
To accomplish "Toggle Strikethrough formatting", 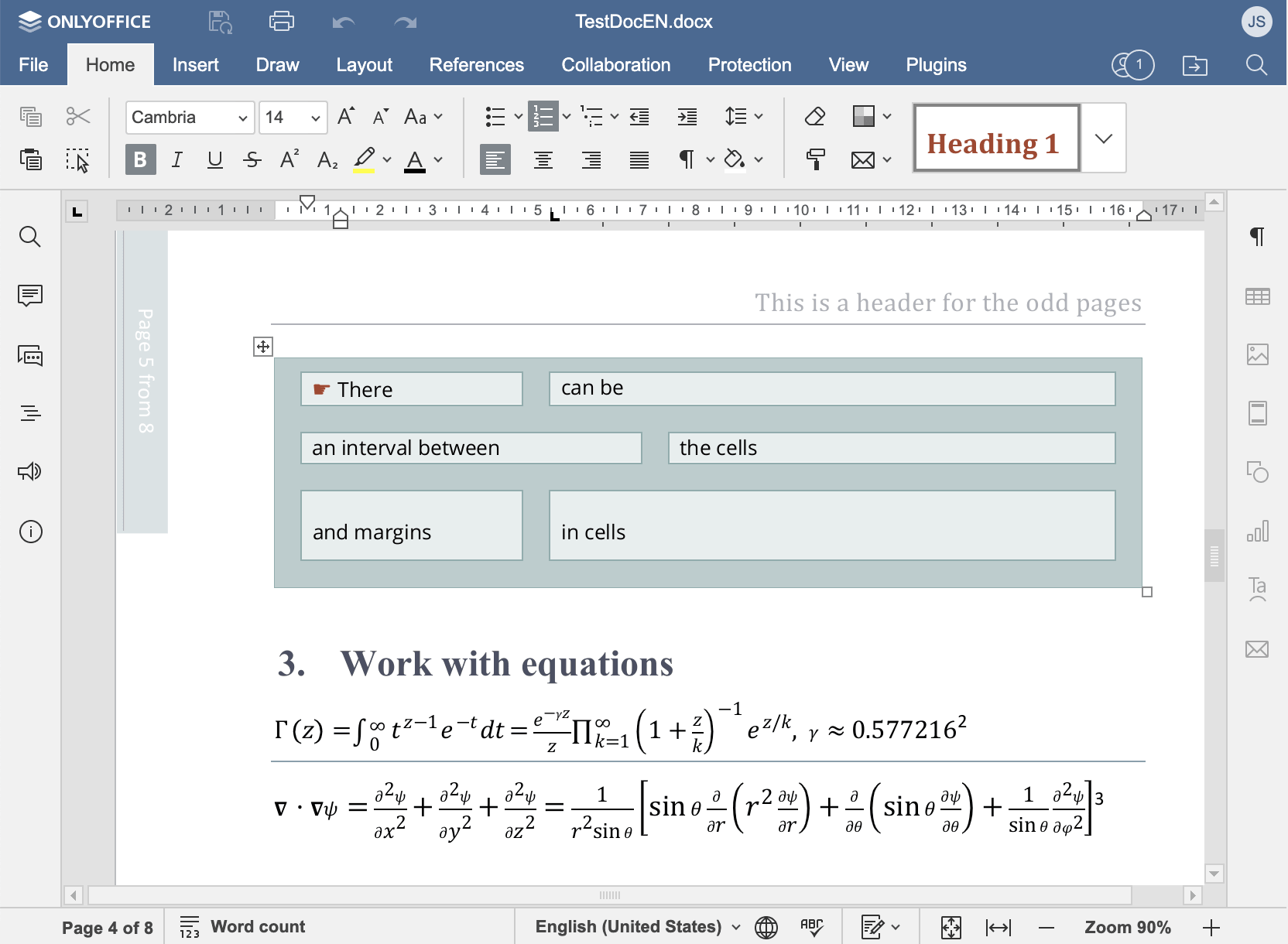I will click(252, 159).
